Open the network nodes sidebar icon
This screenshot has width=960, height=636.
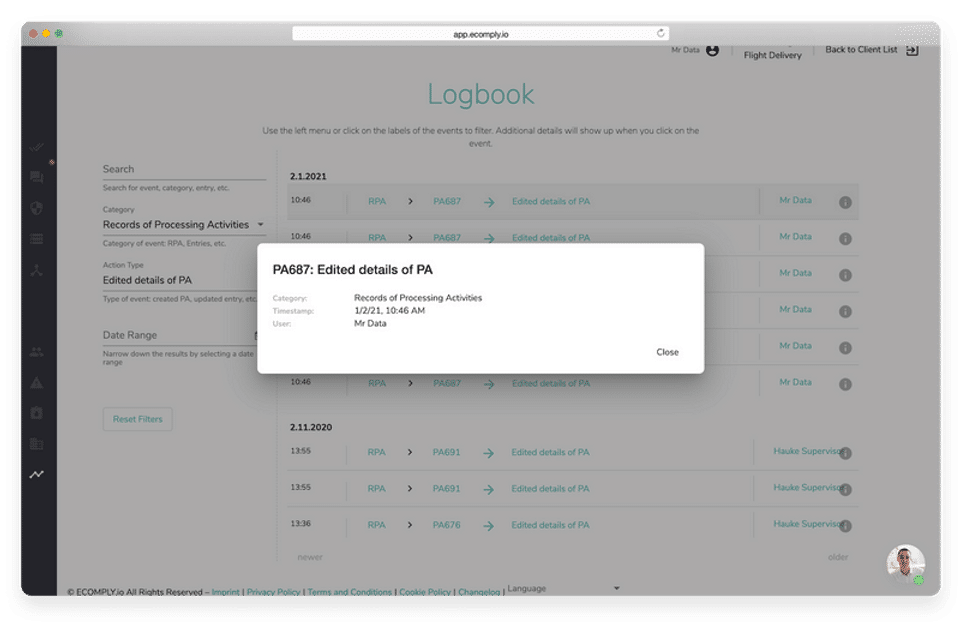[x=37, y=270]
